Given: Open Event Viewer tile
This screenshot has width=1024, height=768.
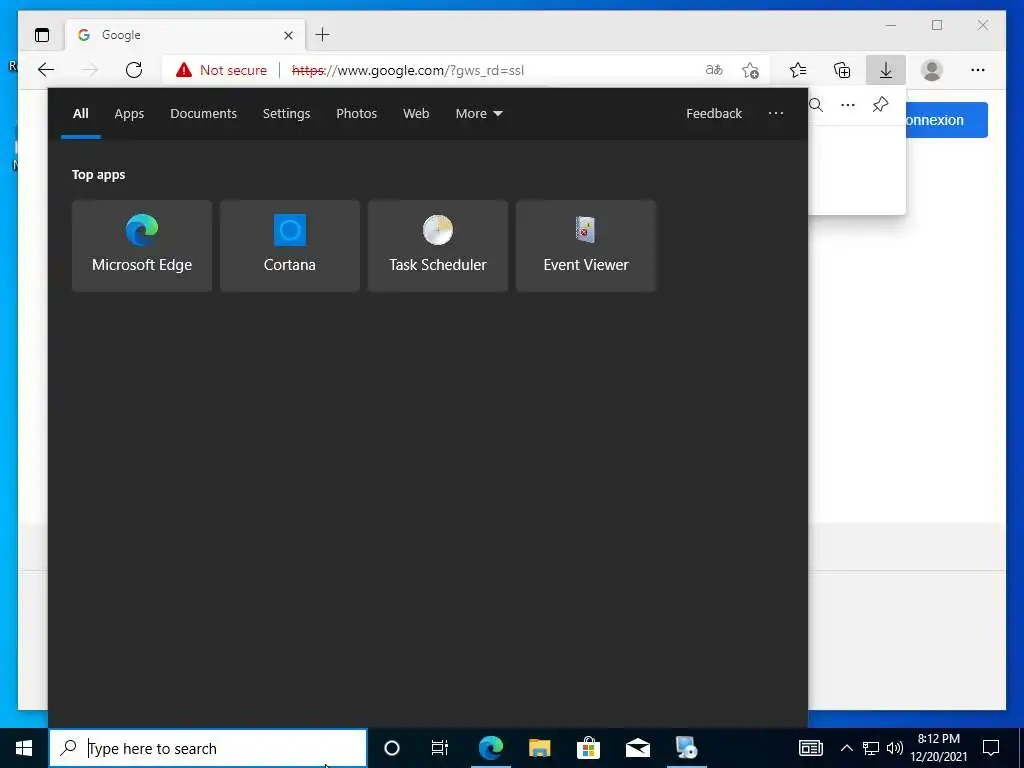Looking at the screenshot, I should click(x=586, y=246).
